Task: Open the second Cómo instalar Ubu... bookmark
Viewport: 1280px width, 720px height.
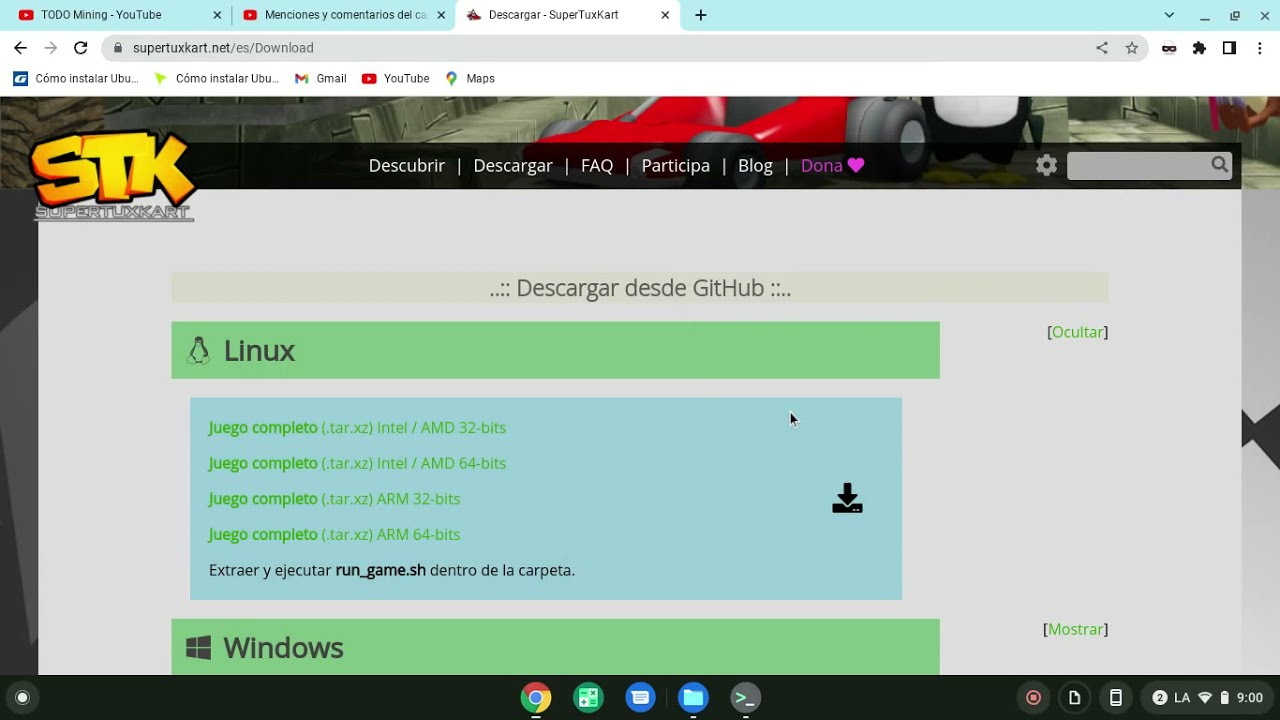Action: [217, 78]
